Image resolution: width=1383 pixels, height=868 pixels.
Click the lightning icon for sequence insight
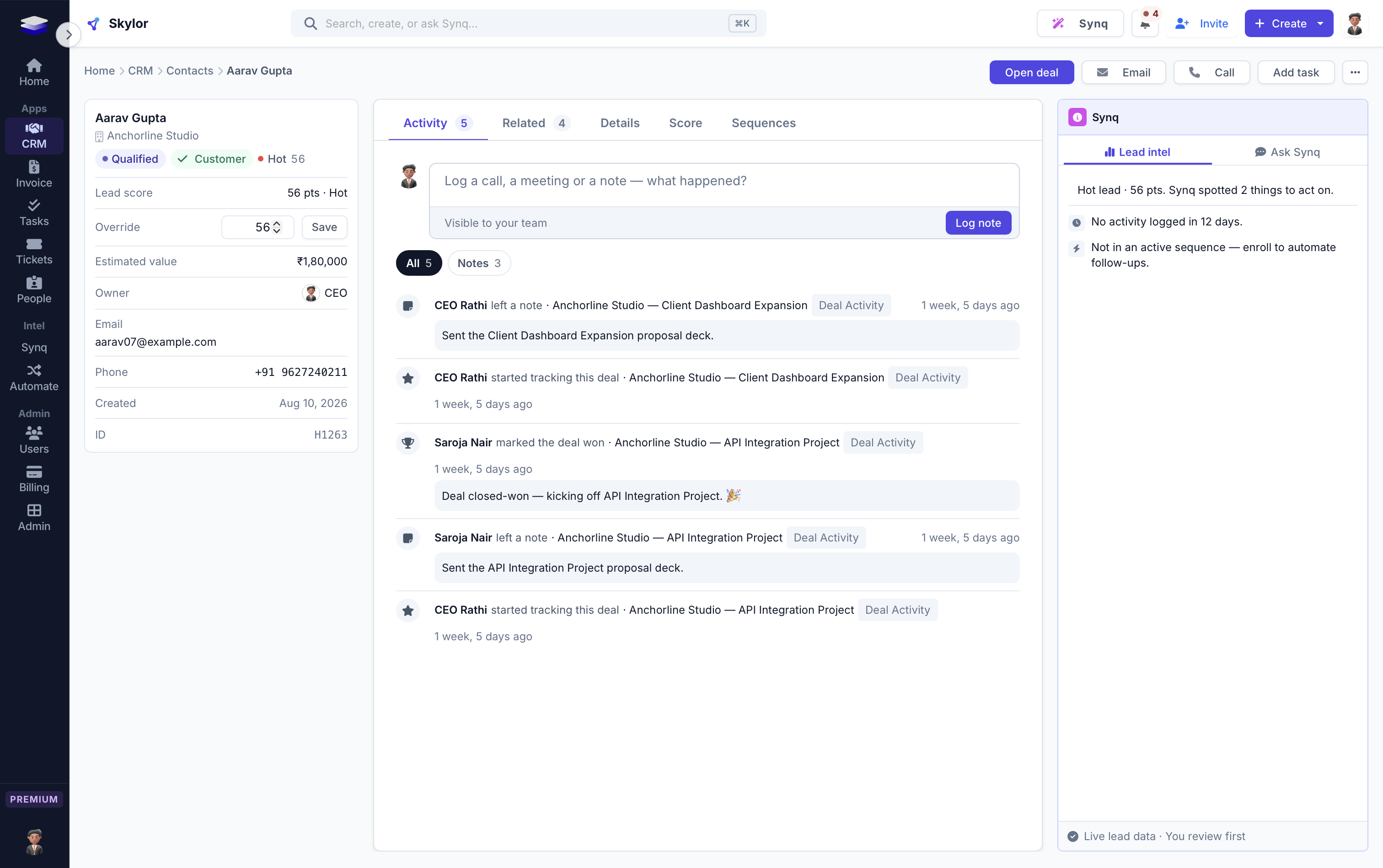(x=1077, y=249)
